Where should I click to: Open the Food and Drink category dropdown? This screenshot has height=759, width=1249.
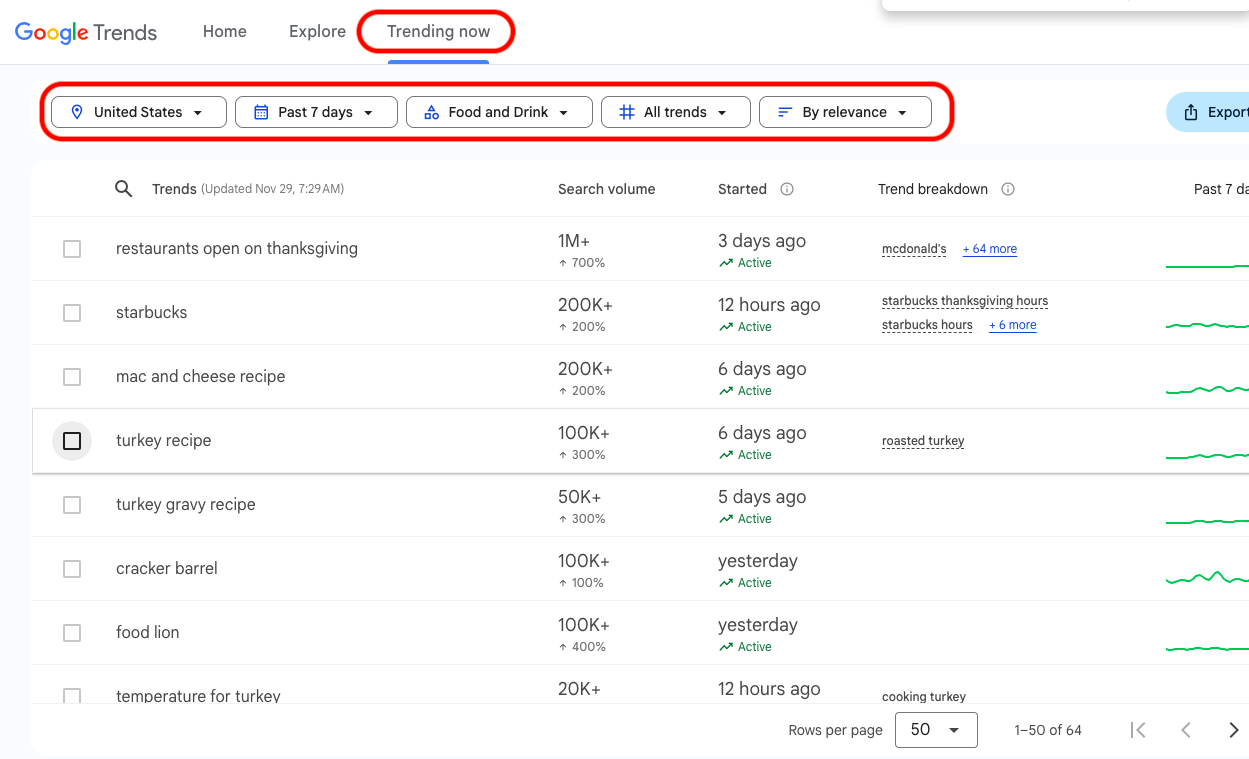[499, 112]
